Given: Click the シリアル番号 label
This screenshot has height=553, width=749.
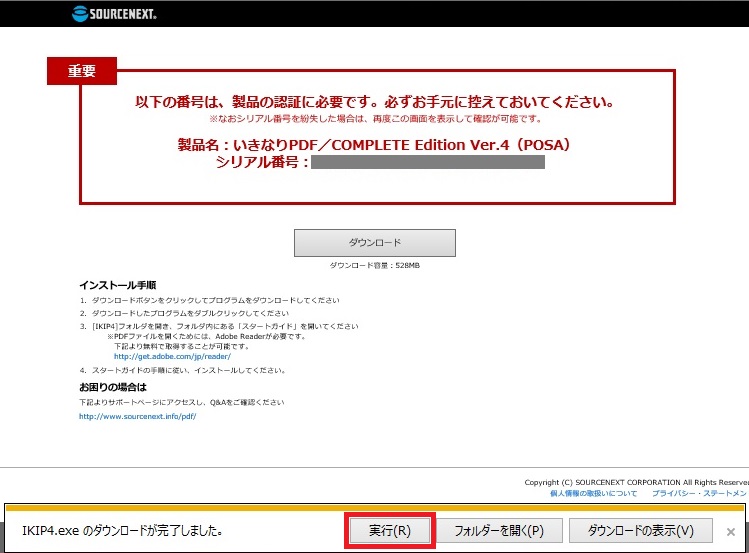Looking at the screenshot, I should [x=262, y=162].
